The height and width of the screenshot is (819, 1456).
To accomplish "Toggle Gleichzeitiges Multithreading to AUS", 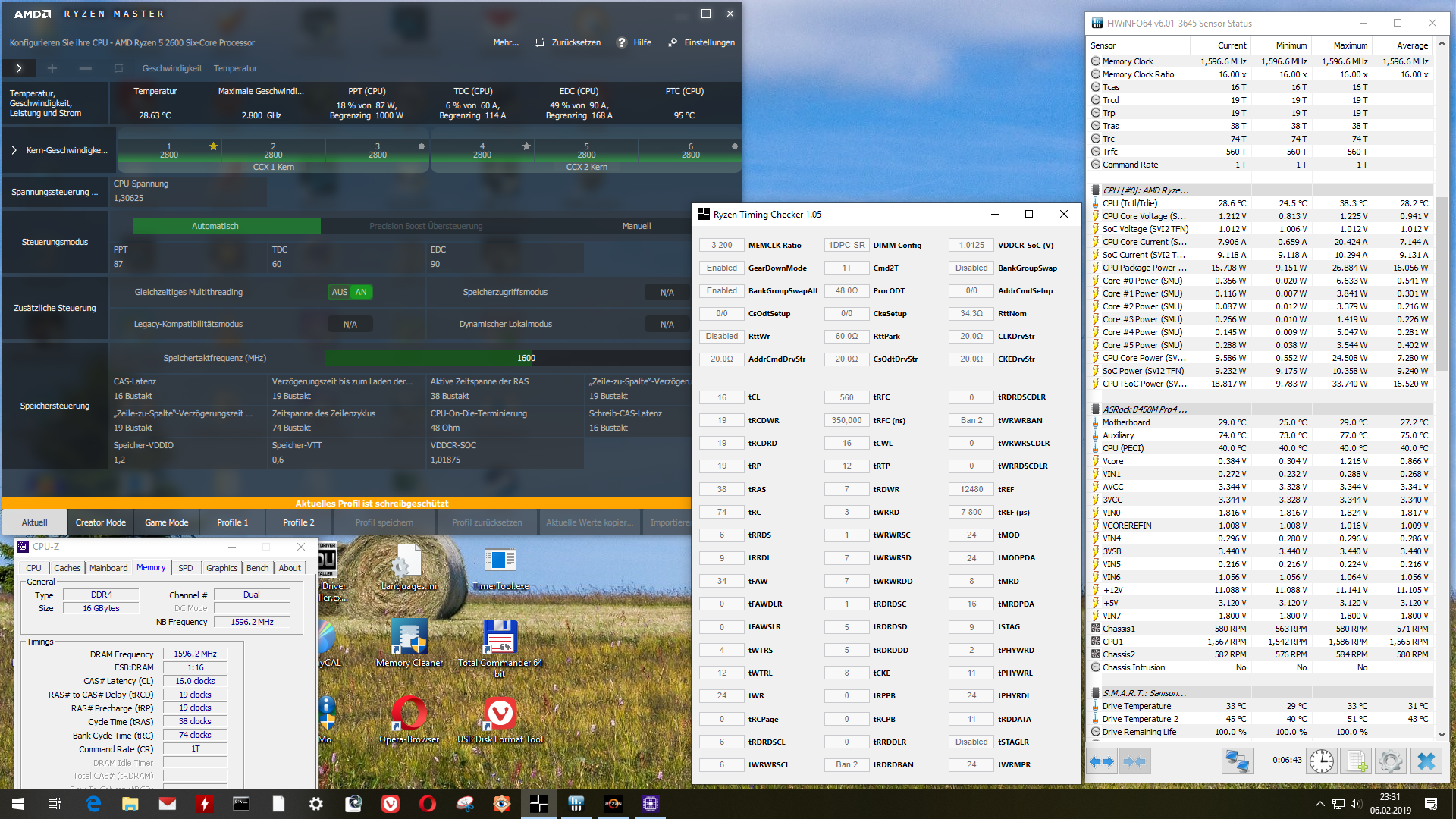I will [x=340, y=292].
